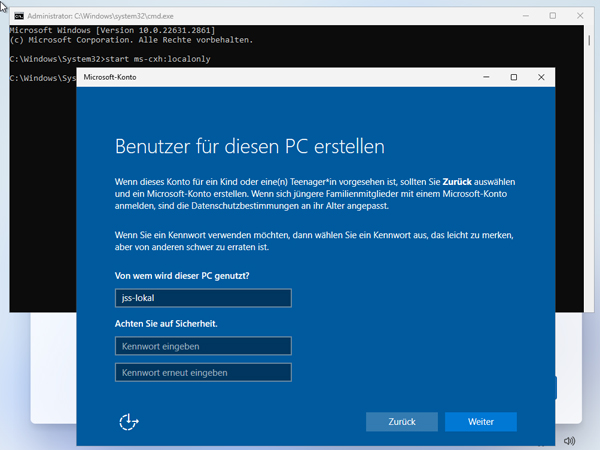
Task: Maximize the Microsoft-Konto window
Action: (x=514, y=77)
